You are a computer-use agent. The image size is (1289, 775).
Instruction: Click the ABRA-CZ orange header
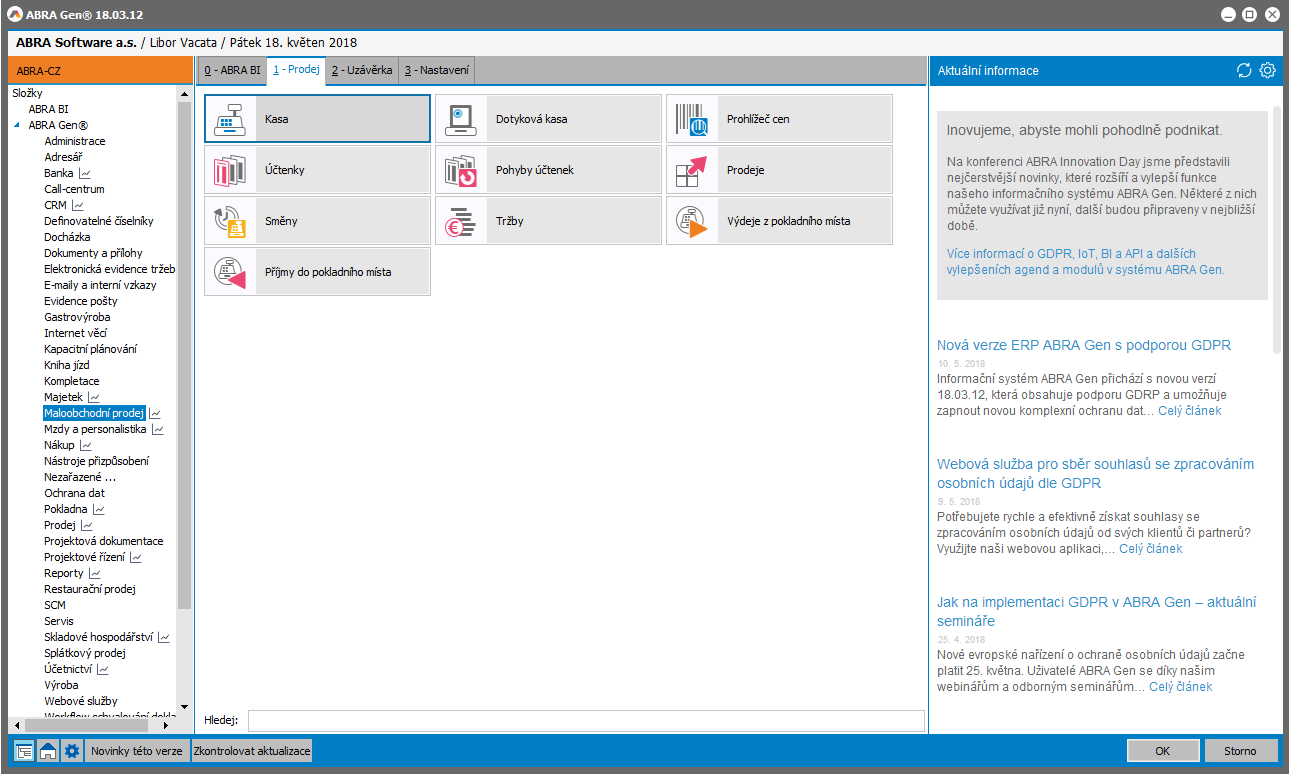pyautogui.click(x=100, y=70)
